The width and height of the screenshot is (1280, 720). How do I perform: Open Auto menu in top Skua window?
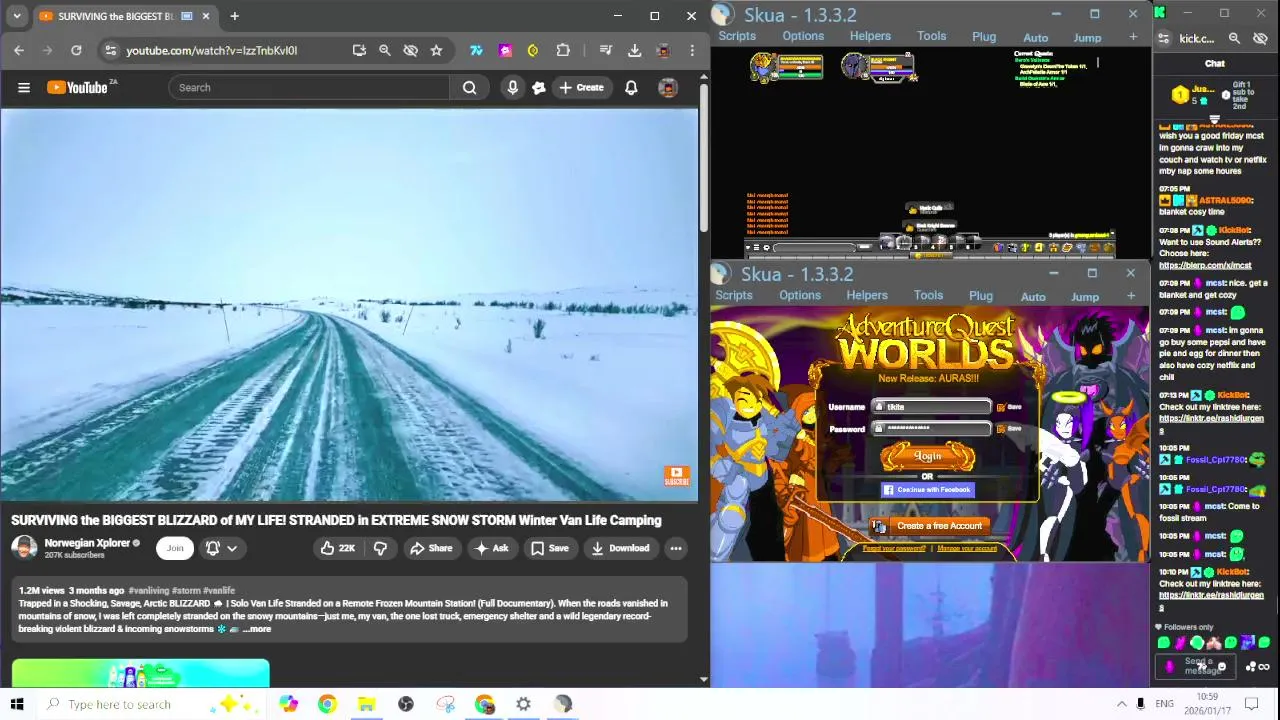click(x=1036, y=38)
